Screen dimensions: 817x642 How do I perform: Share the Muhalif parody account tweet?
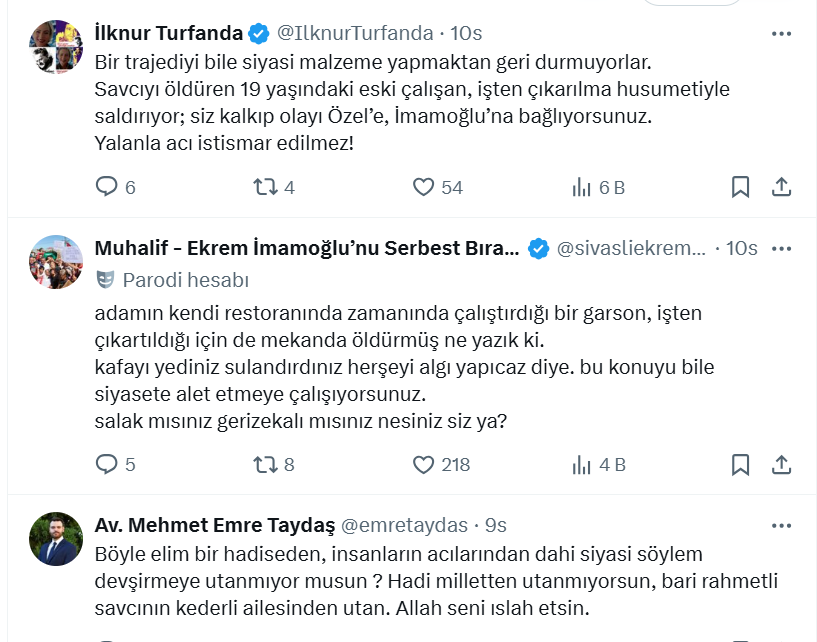782,464
